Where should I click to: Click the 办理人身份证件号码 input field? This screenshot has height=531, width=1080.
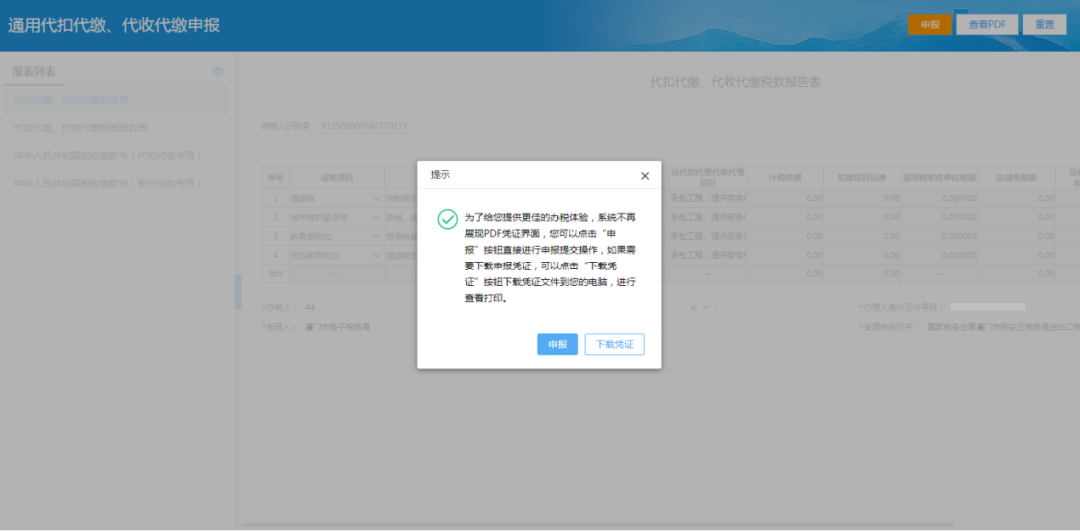pyautogui.click(x=988, y=306)
